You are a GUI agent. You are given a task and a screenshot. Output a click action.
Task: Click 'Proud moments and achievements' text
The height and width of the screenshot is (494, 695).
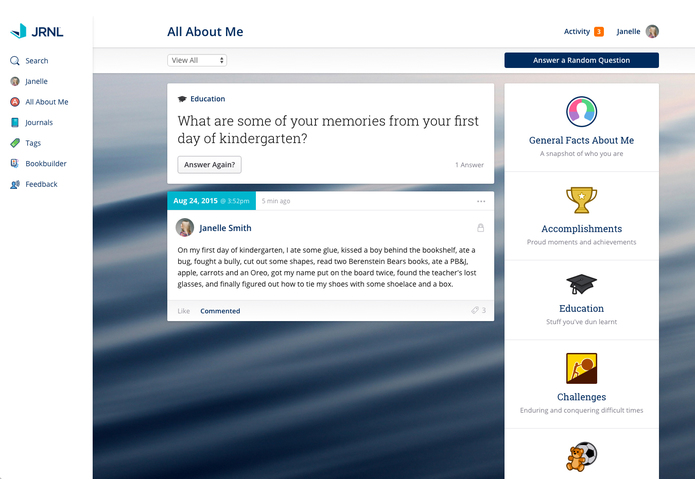(582, 242)
